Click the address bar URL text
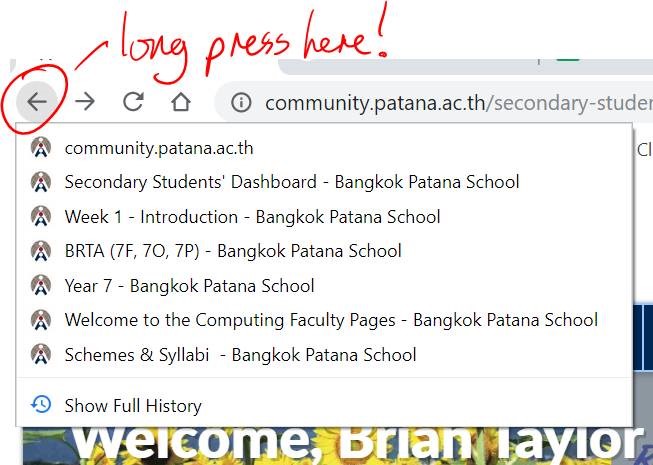The height and width of the screenshot is (465, 653). [x=458, y=103]
